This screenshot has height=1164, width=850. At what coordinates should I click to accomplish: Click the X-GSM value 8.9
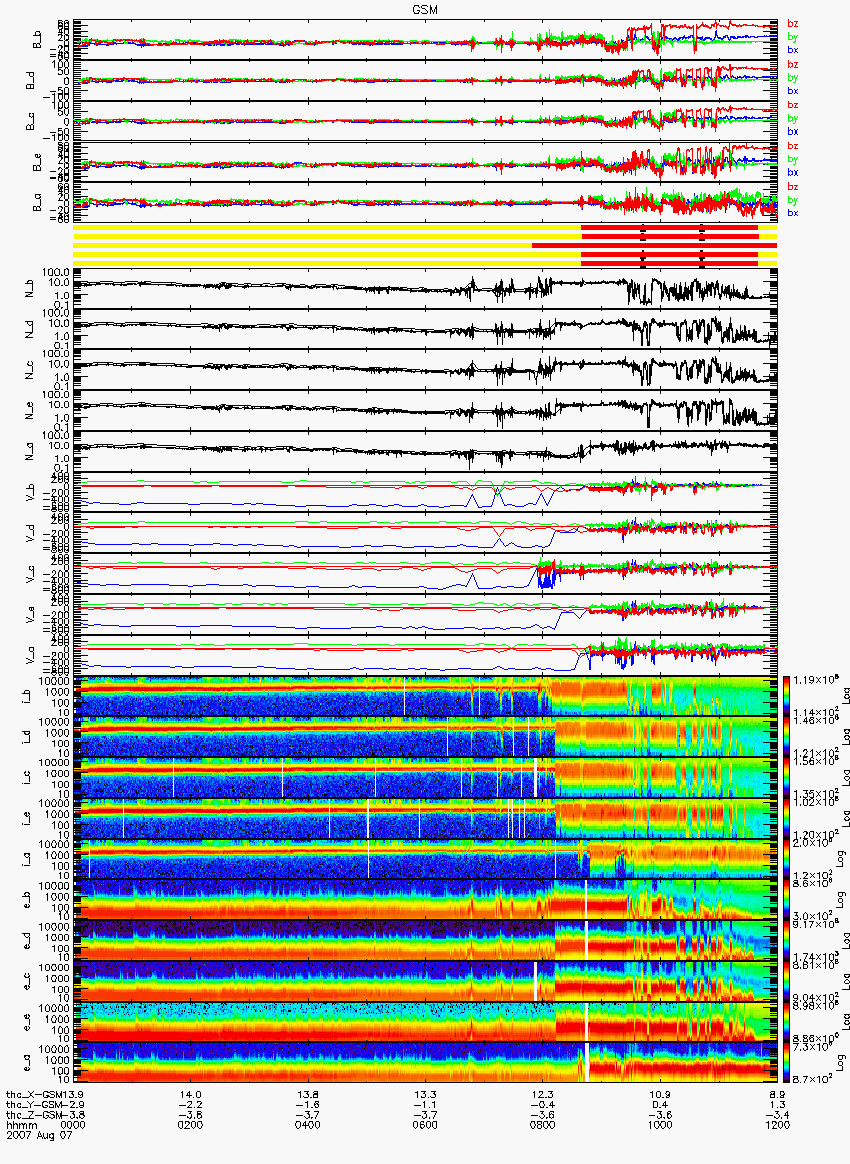point(778,1094)
